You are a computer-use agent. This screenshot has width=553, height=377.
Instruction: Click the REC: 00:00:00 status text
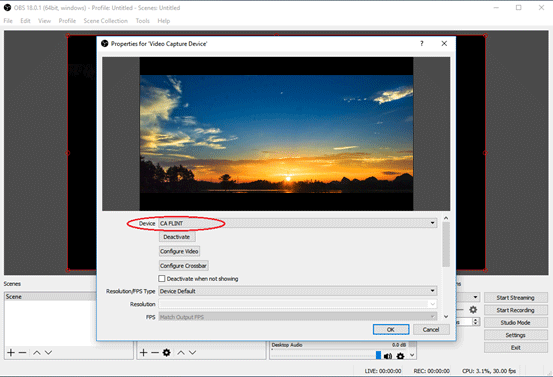(x=431, y=371)
